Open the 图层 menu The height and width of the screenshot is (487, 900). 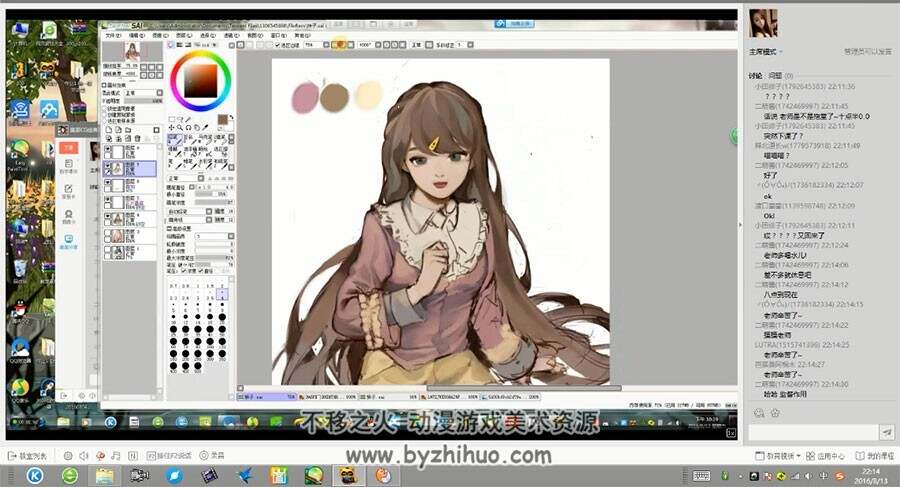tap(184, 35)
